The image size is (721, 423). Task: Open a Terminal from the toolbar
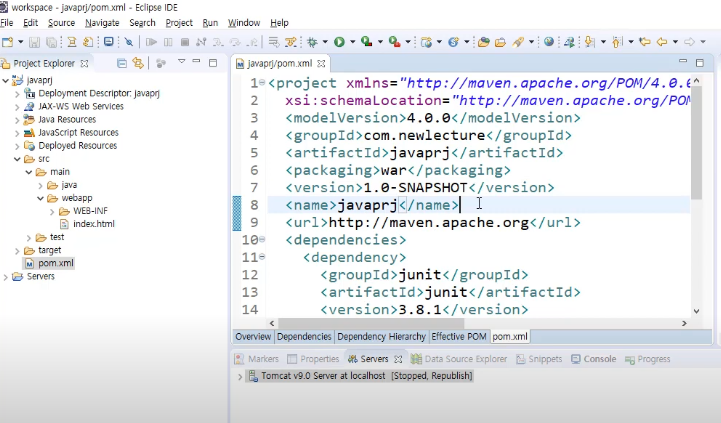pos(109,42)
